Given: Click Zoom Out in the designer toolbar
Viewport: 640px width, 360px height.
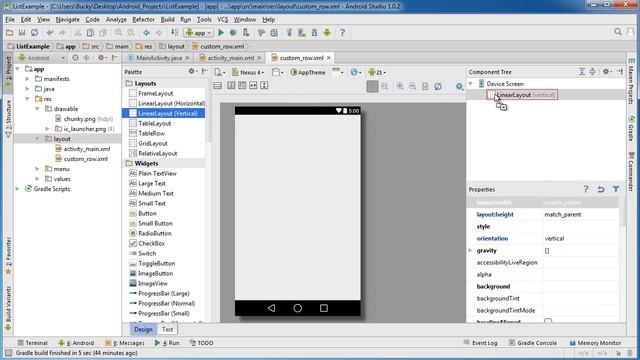Looking at the screenshot, I should pos(413,86).
